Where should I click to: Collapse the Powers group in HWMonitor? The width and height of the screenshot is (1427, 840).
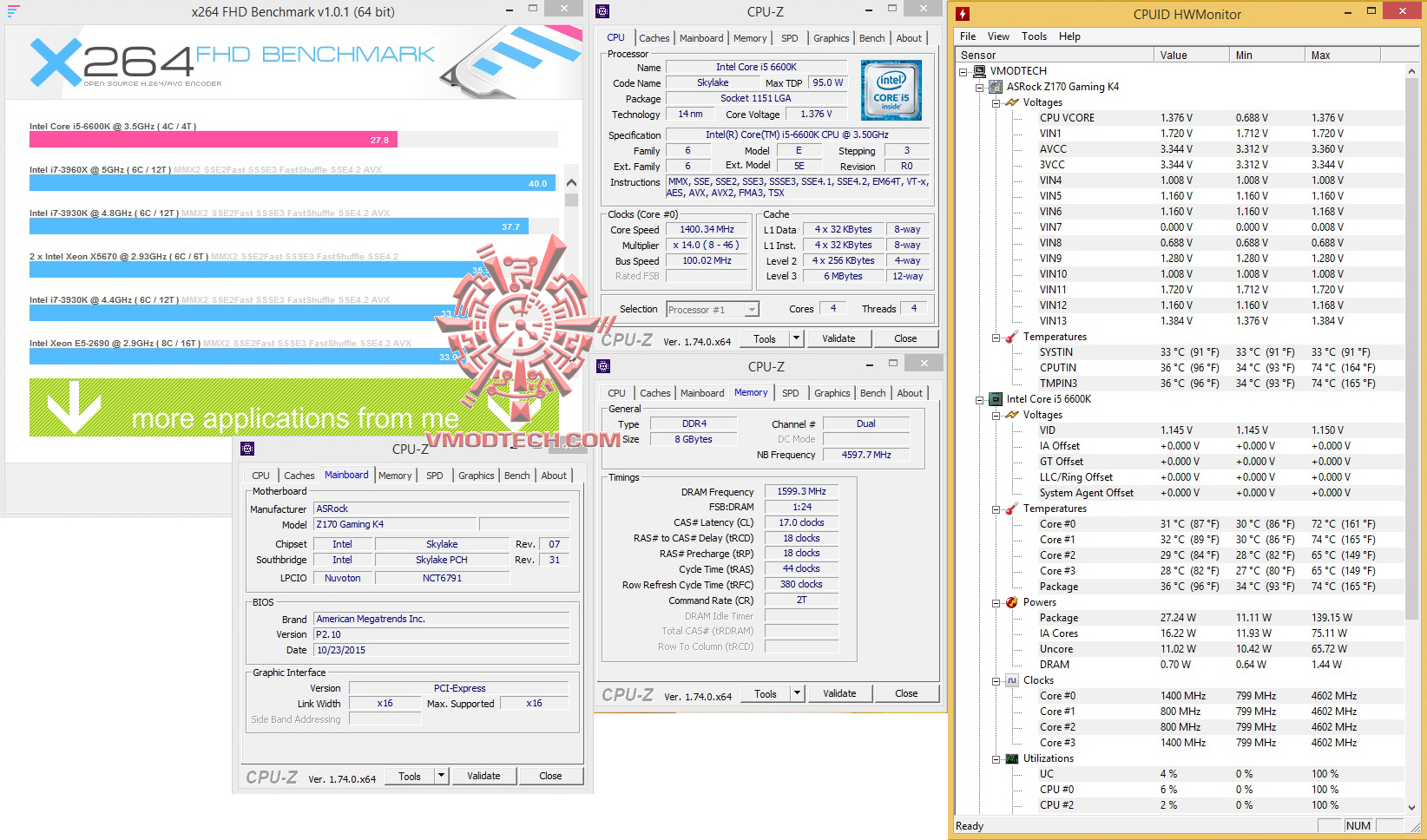click(x=996, y=602)
